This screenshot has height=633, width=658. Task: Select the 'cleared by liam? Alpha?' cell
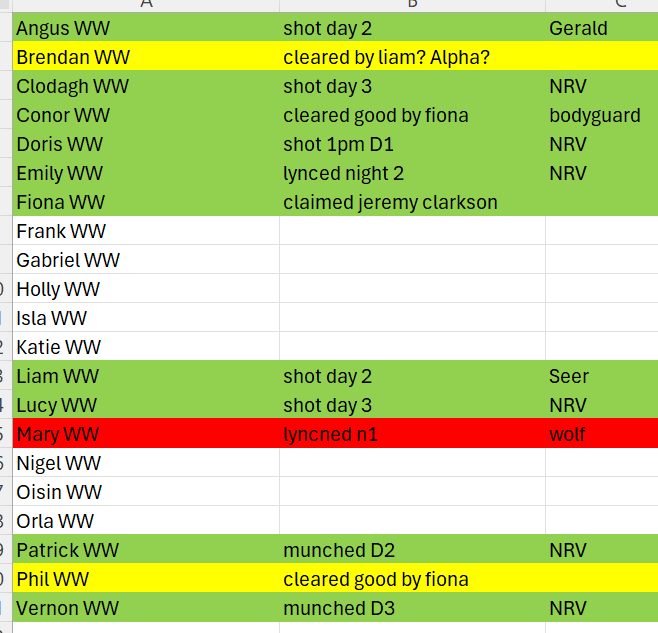pos(413,57)
